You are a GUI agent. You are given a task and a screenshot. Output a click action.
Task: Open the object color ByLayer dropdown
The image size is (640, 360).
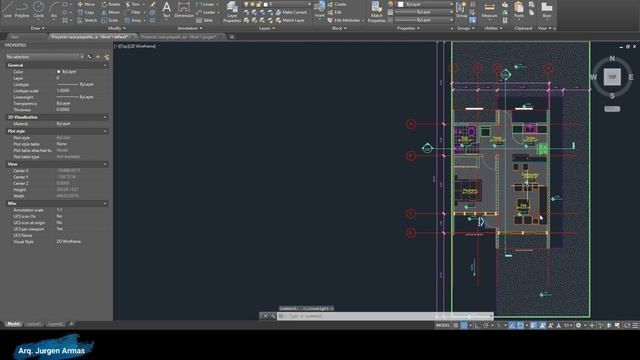(x=425, y=4)
